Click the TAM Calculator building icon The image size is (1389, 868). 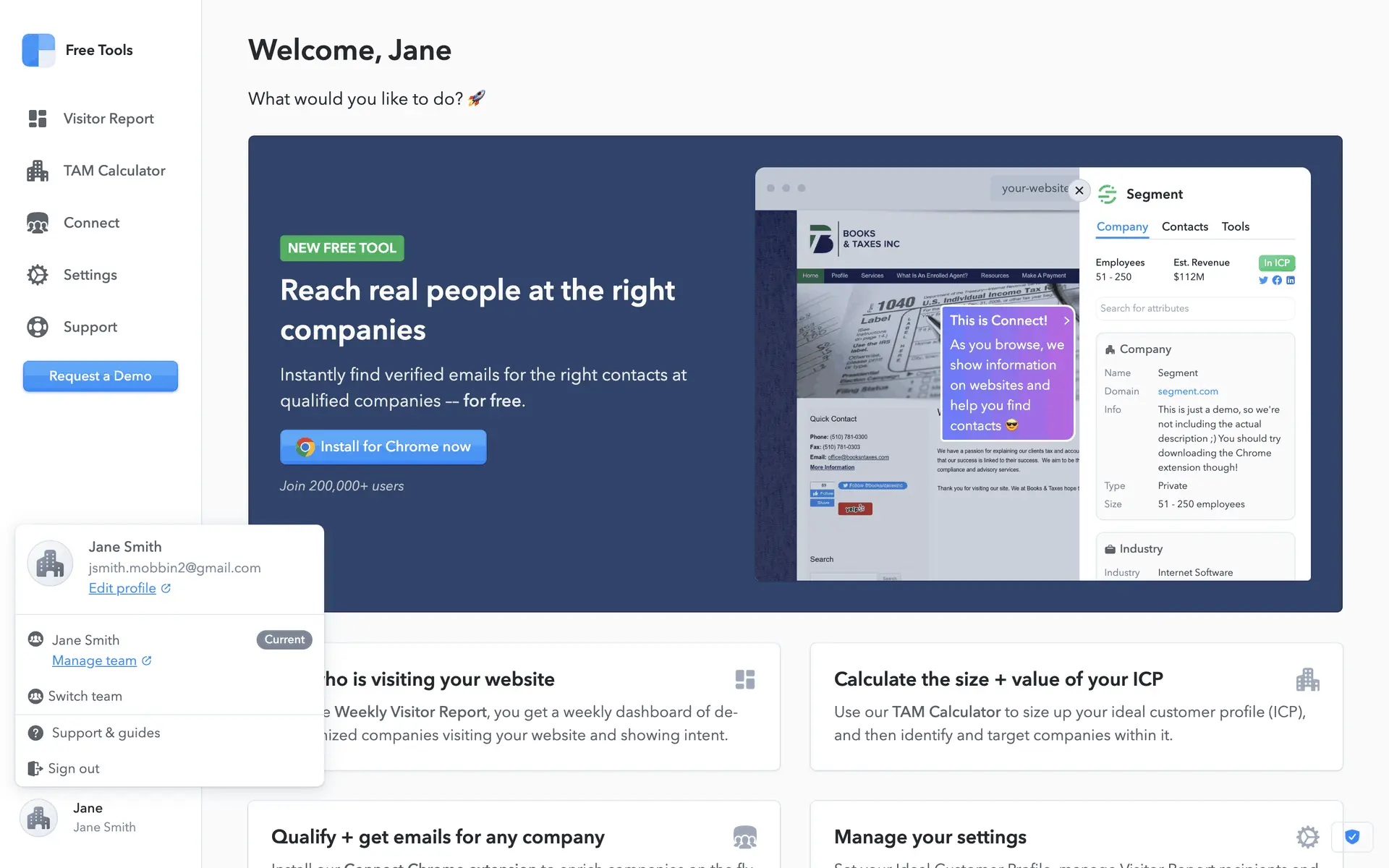38,171
